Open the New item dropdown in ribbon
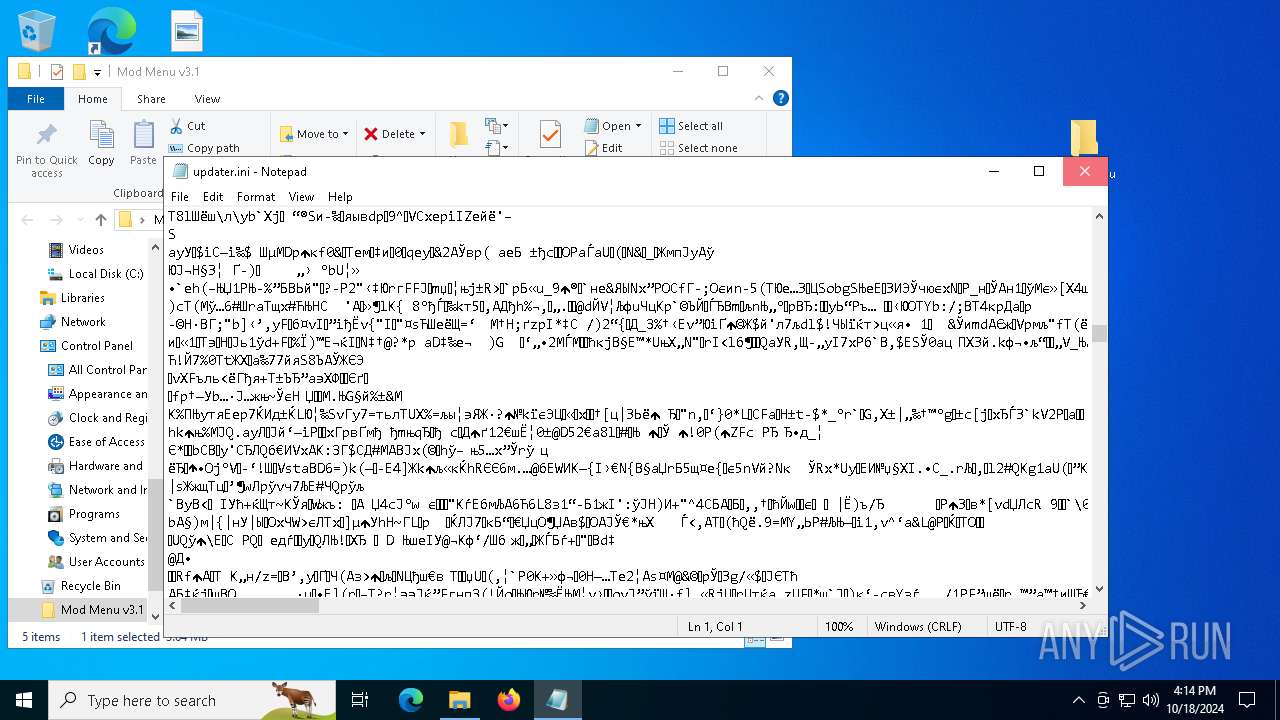The image size is (1280, 720). [497, 126]
